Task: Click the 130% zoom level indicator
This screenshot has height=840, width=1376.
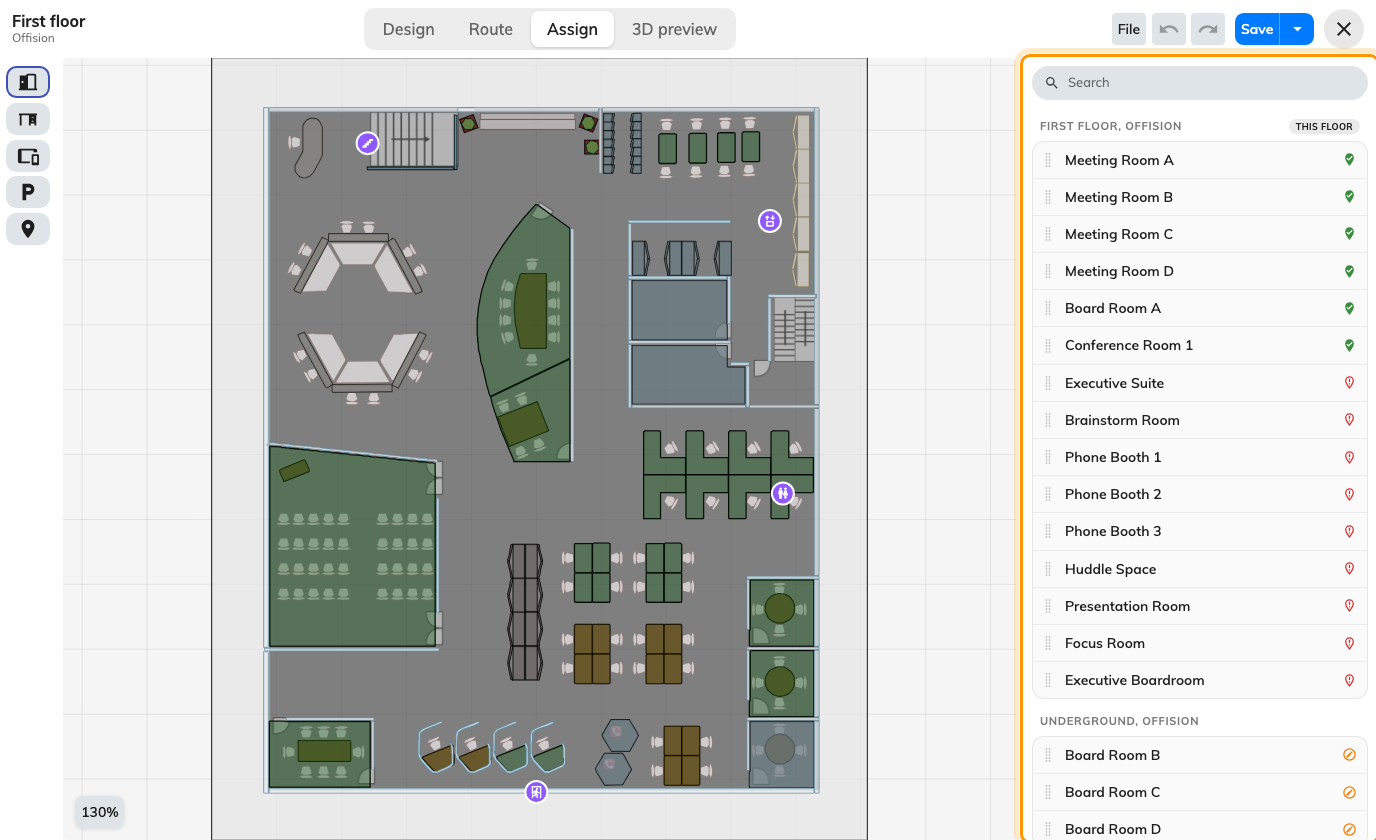Action: point(100,812)
